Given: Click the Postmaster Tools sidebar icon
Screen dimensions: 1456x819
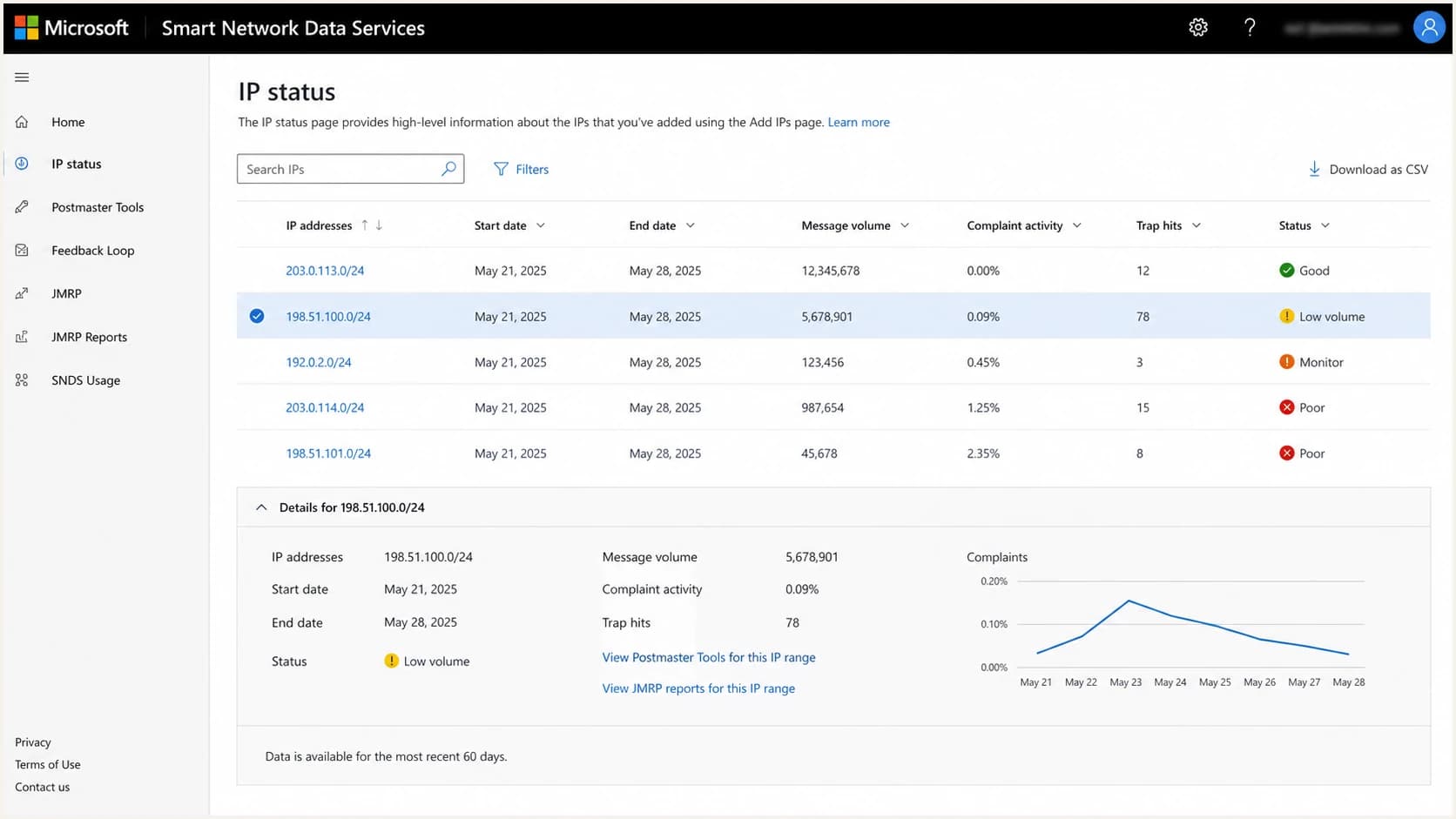Looking at the screenshot, I should (22, 207).
